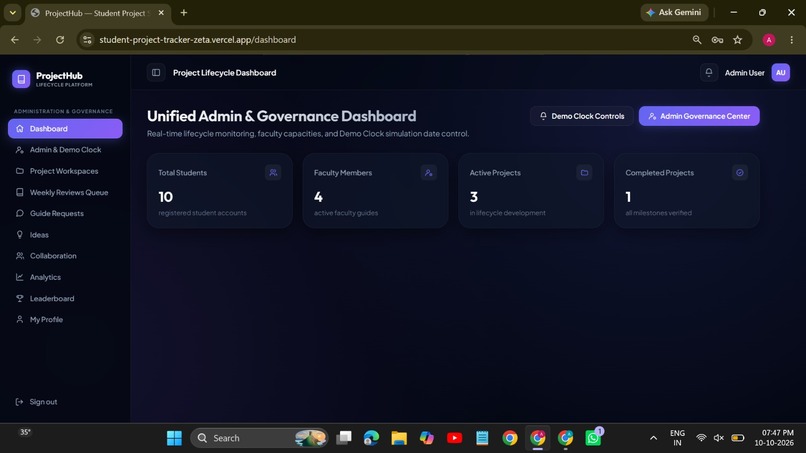View the Leaderboard
This screenshot has height=453, width=806.
click(65, 298)
